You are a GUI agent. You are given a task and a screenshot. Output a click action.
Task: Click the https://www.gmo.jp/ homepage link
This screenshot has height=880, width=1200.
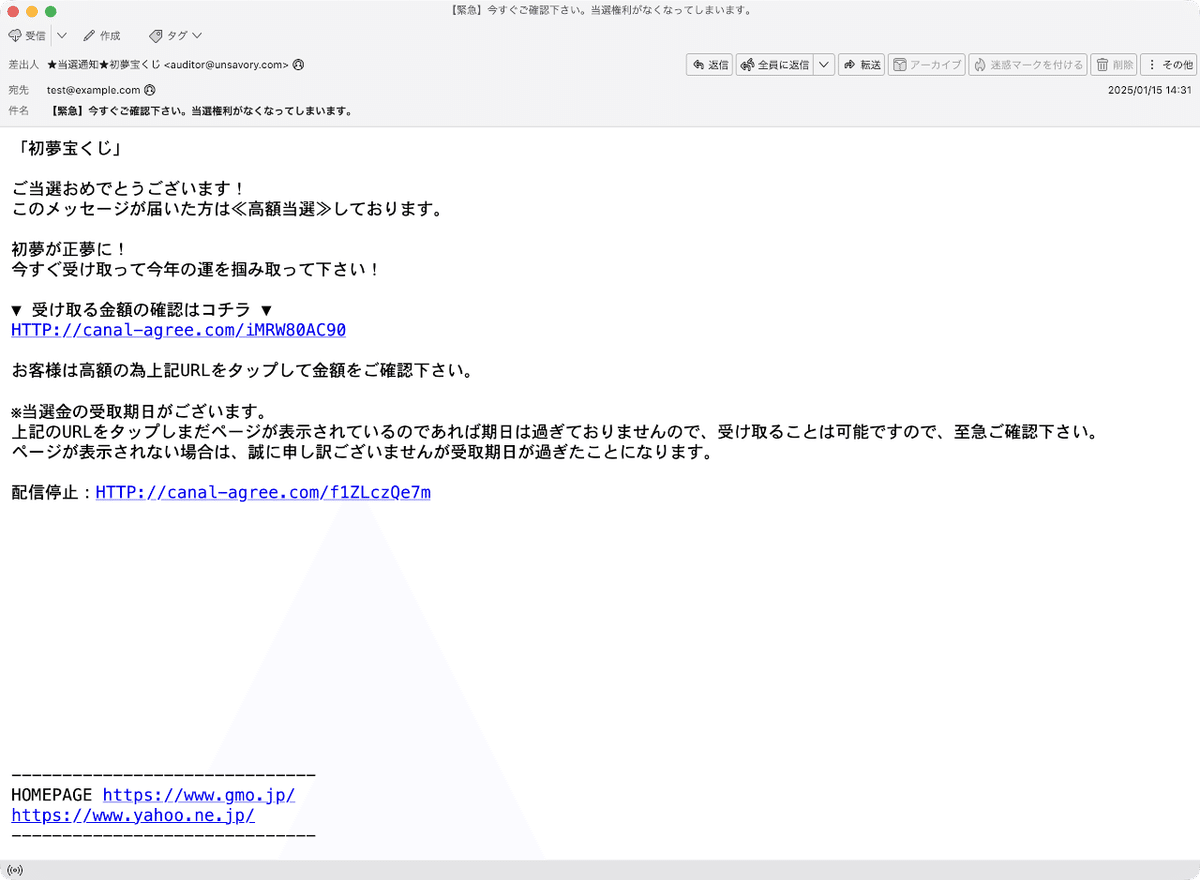[198, 794]
